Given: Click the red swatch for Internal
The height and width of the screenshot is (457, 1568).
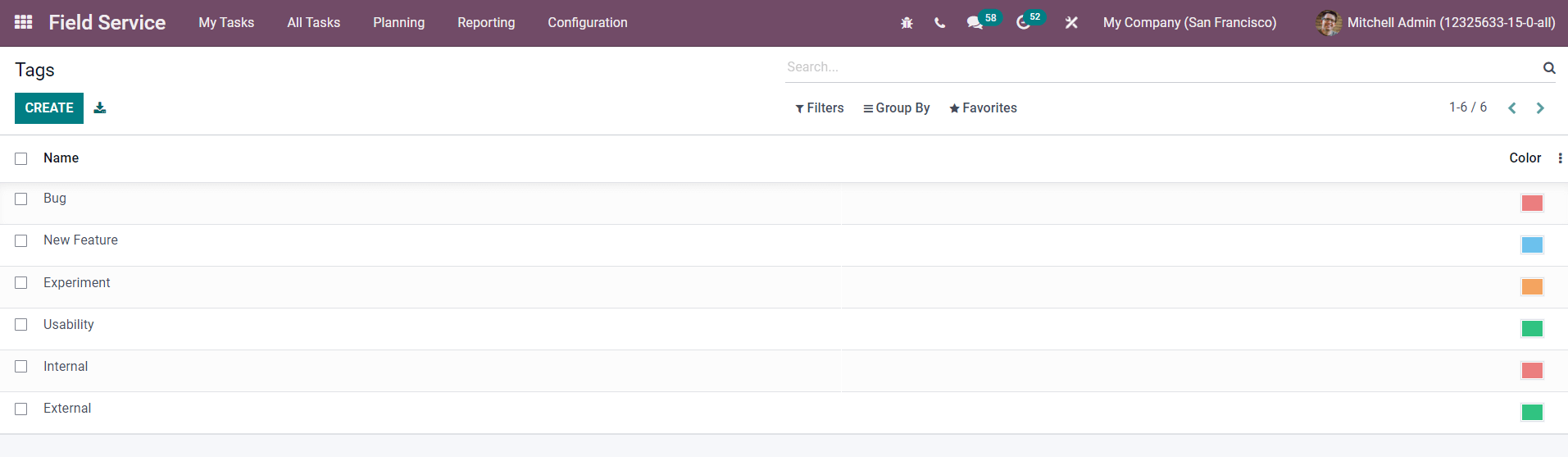Looking at the screenshot, I should point(1532,370).
